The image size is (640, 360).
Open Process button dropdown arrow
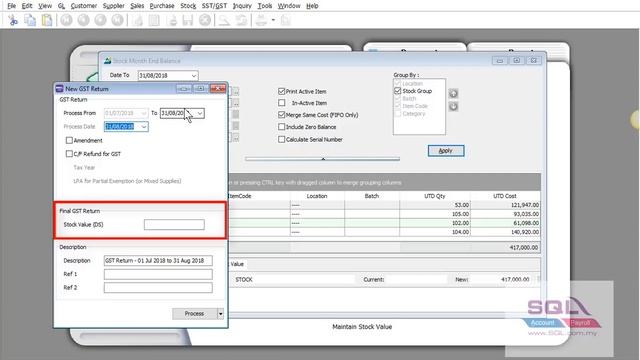pos(220,313)
